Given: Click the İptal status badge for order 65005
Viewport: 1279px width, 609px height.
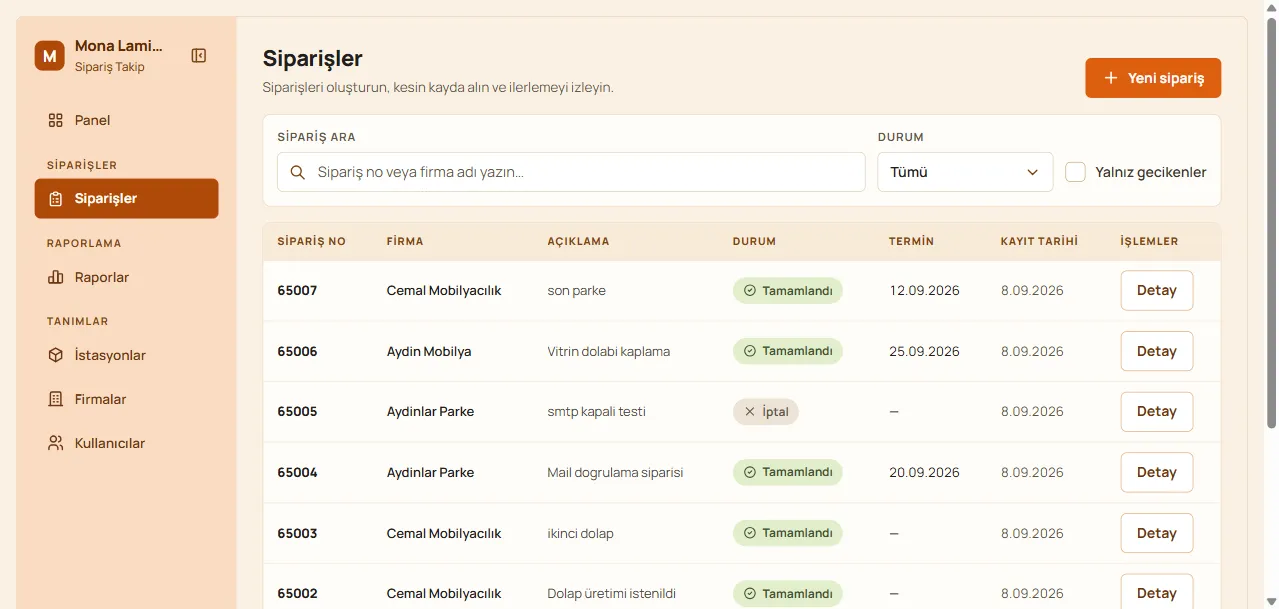Looking at the screenshot, I should [x=766, y=411].
